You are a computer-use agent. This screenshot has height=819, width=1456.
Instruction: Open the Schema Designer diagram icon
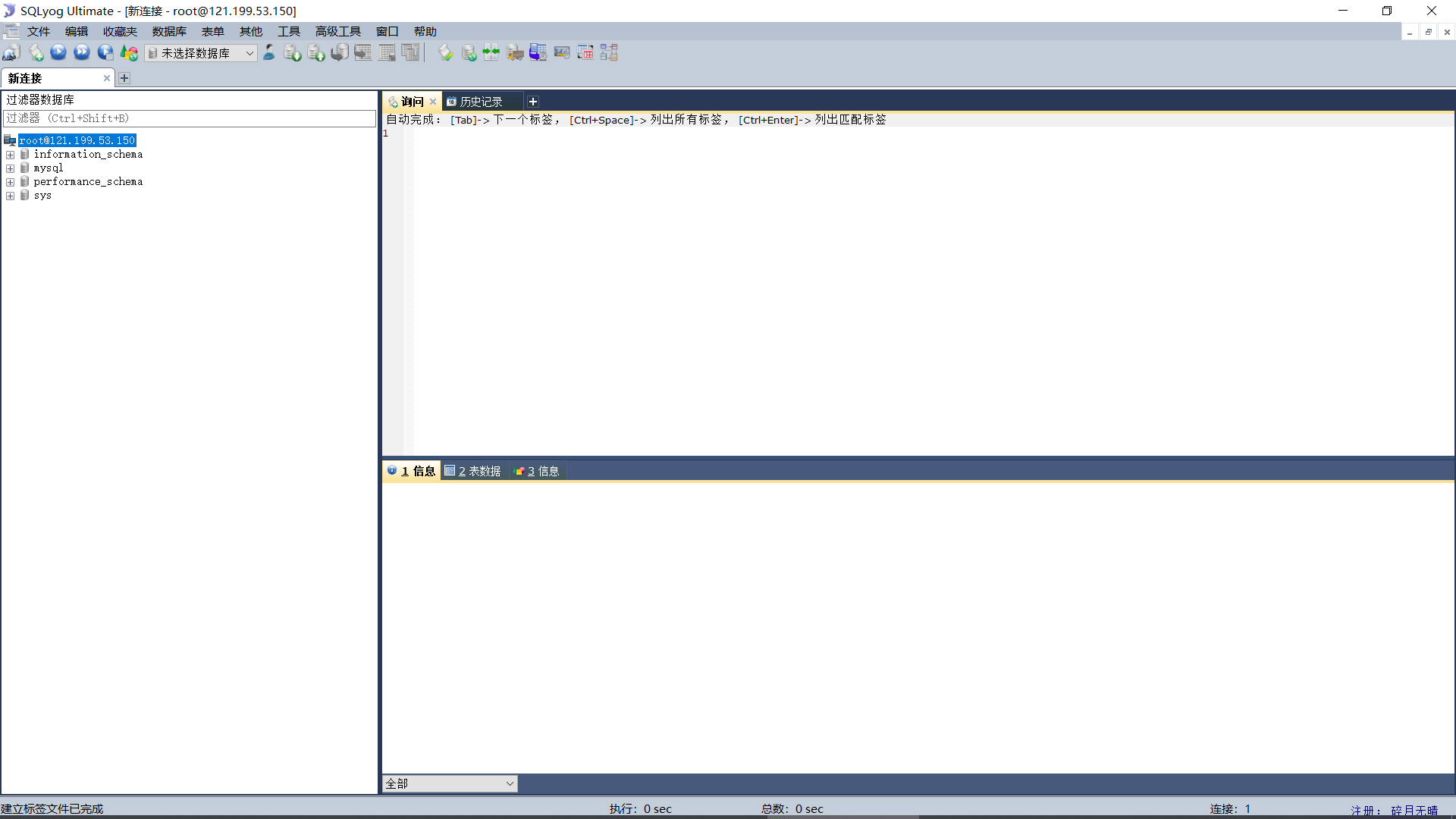pos(609,52)
